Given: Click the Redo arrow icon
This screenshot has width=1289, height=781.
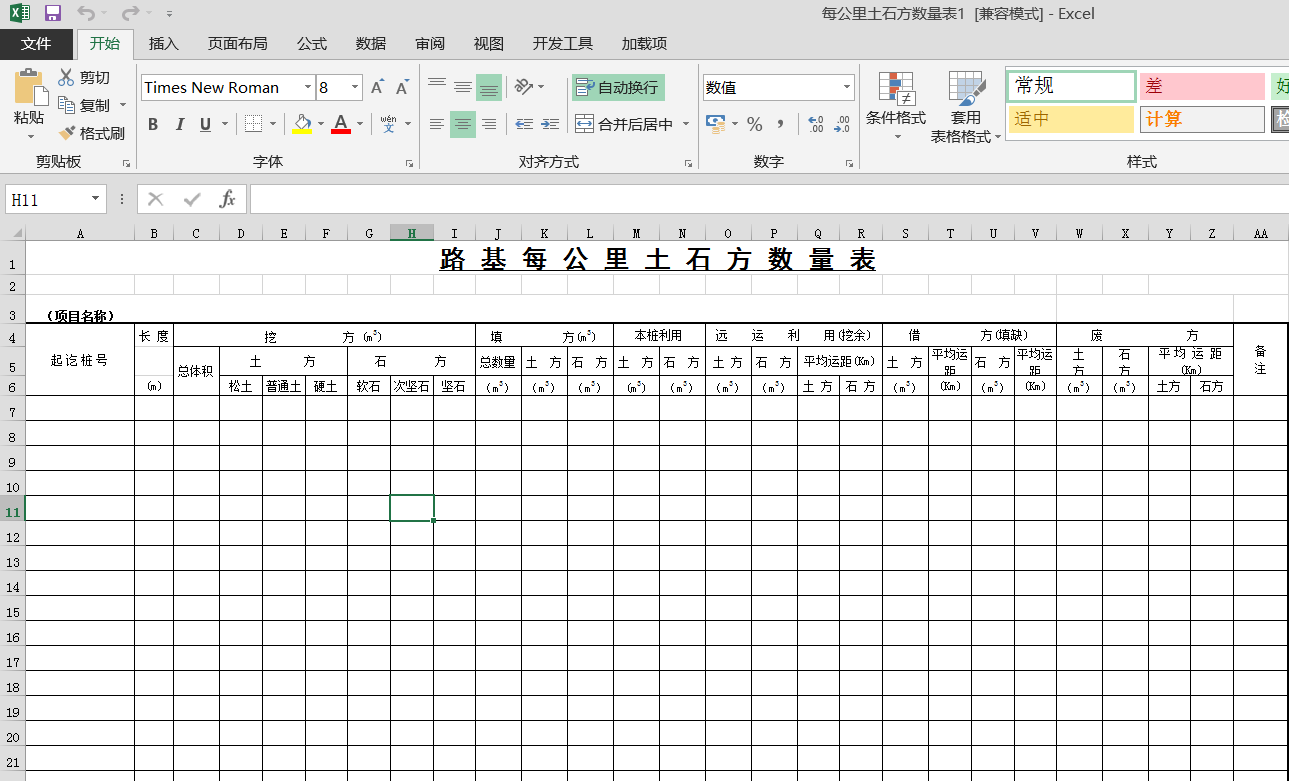Looking at the screenshot, I should pos(130,14).
